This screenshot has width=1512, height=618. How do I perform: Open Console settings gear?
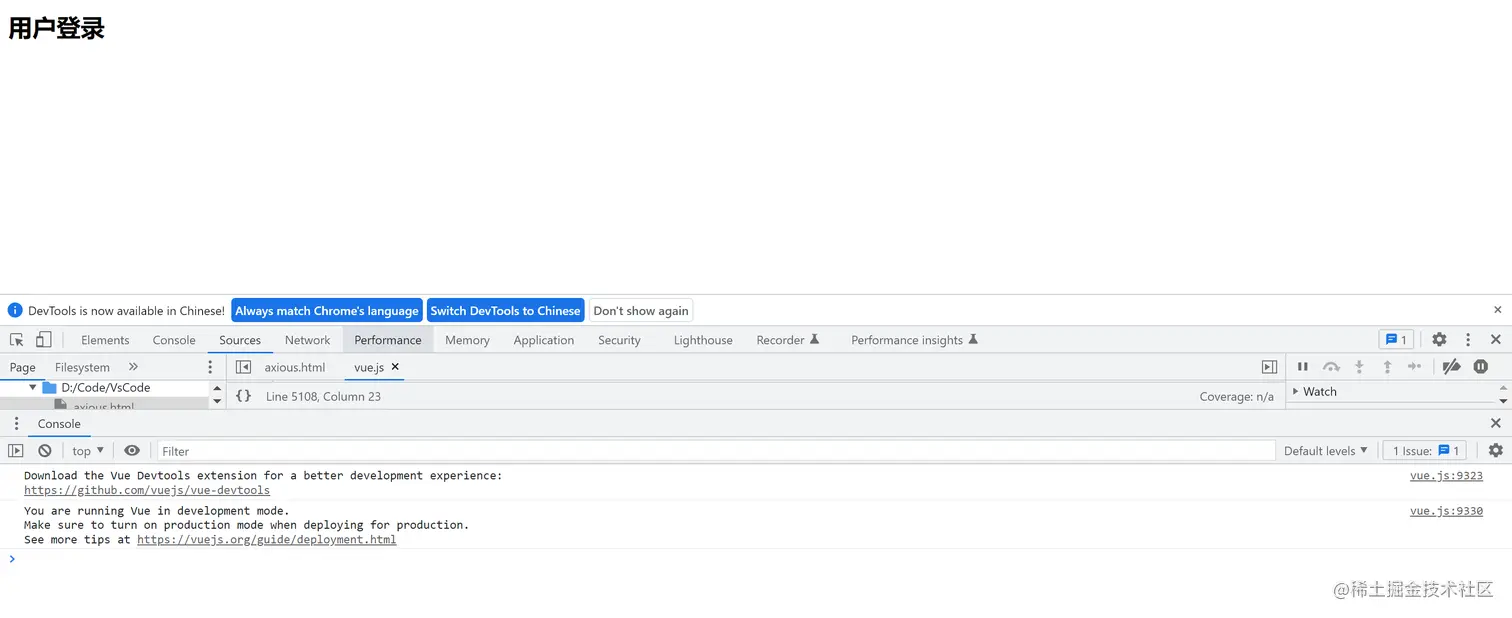[1496, 451]
